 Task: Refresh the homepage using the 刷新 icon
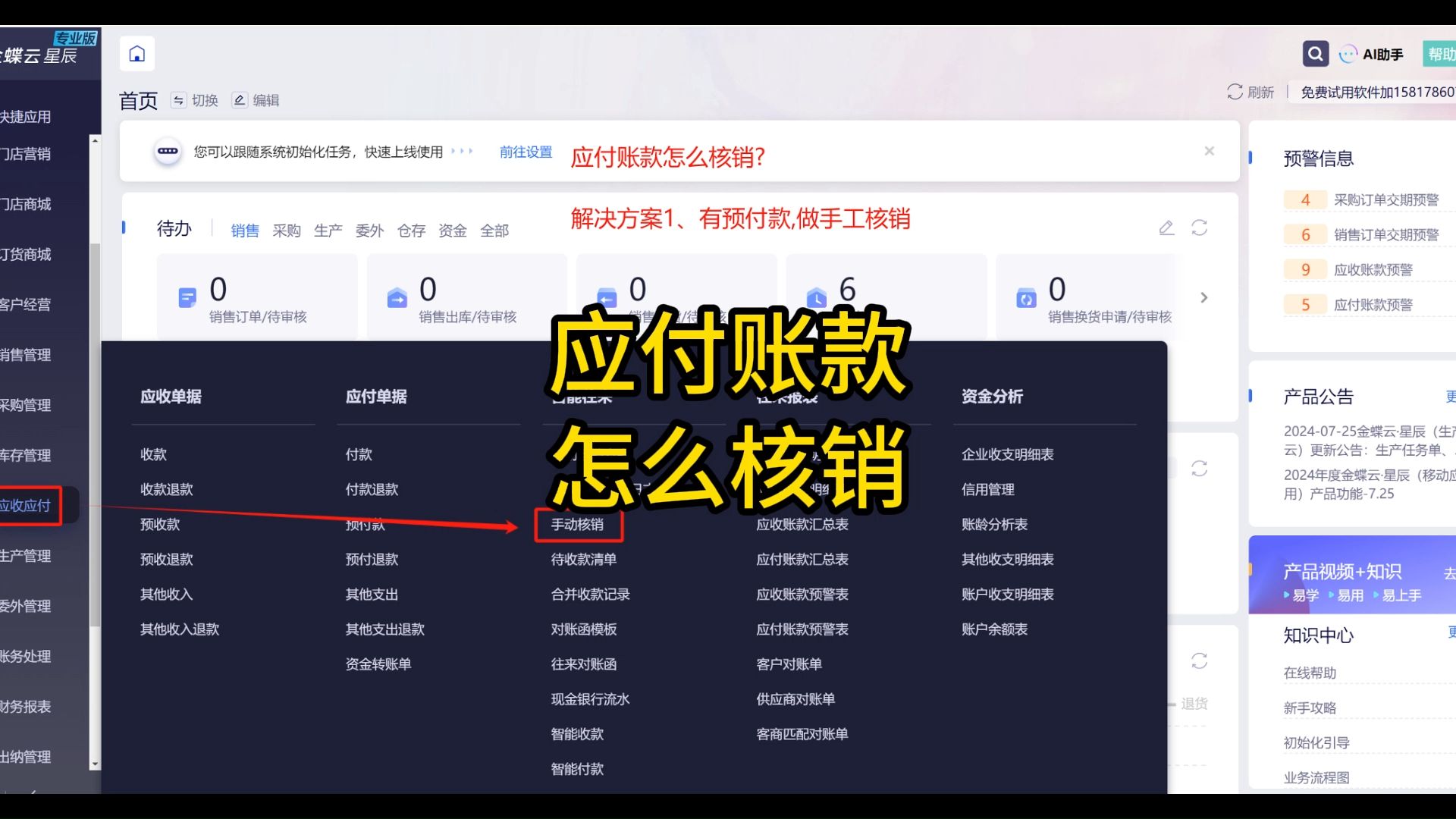(1235, 92)
